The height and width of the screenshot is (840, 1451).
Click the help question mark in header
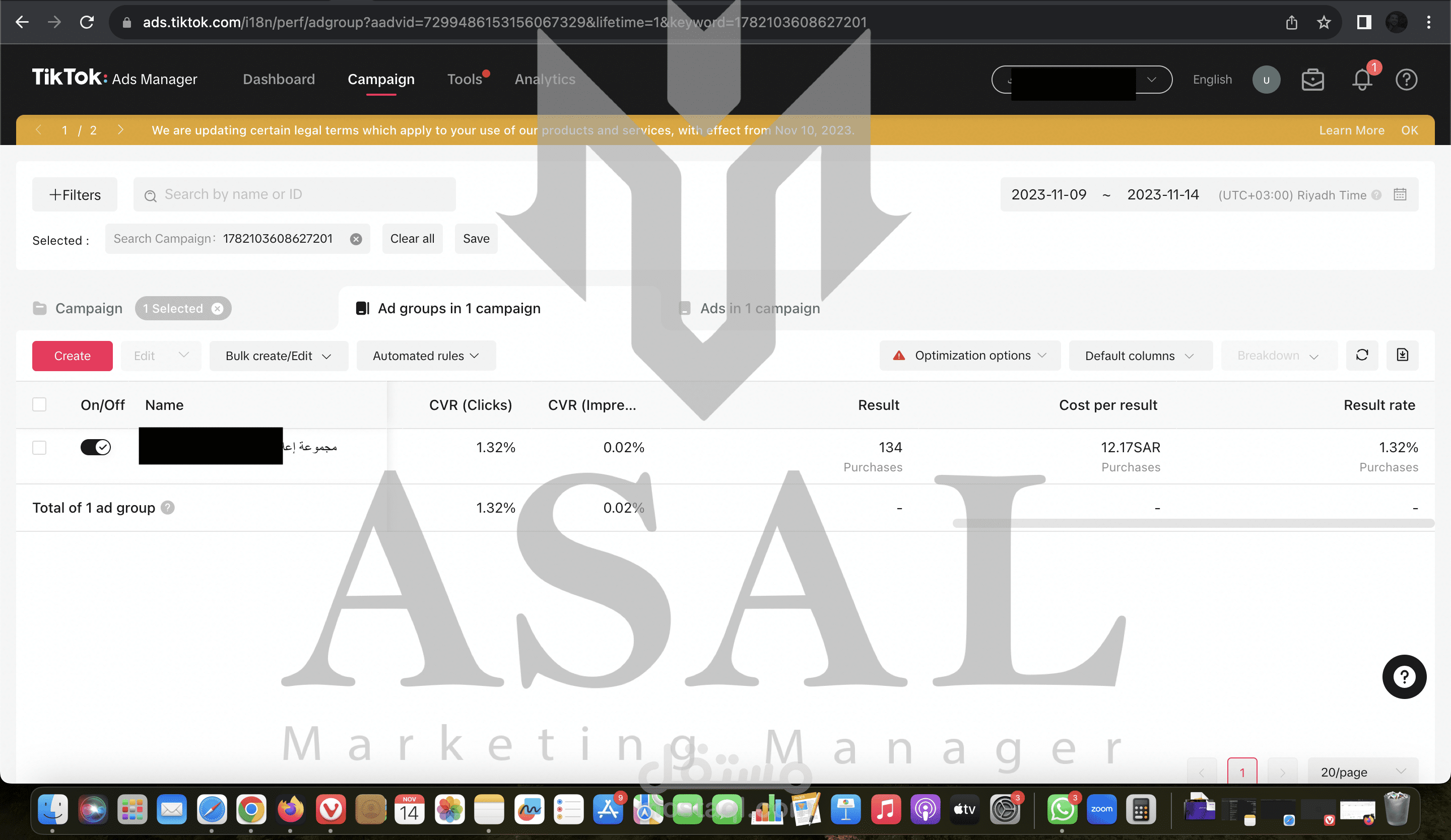(x=1406, y=80)
